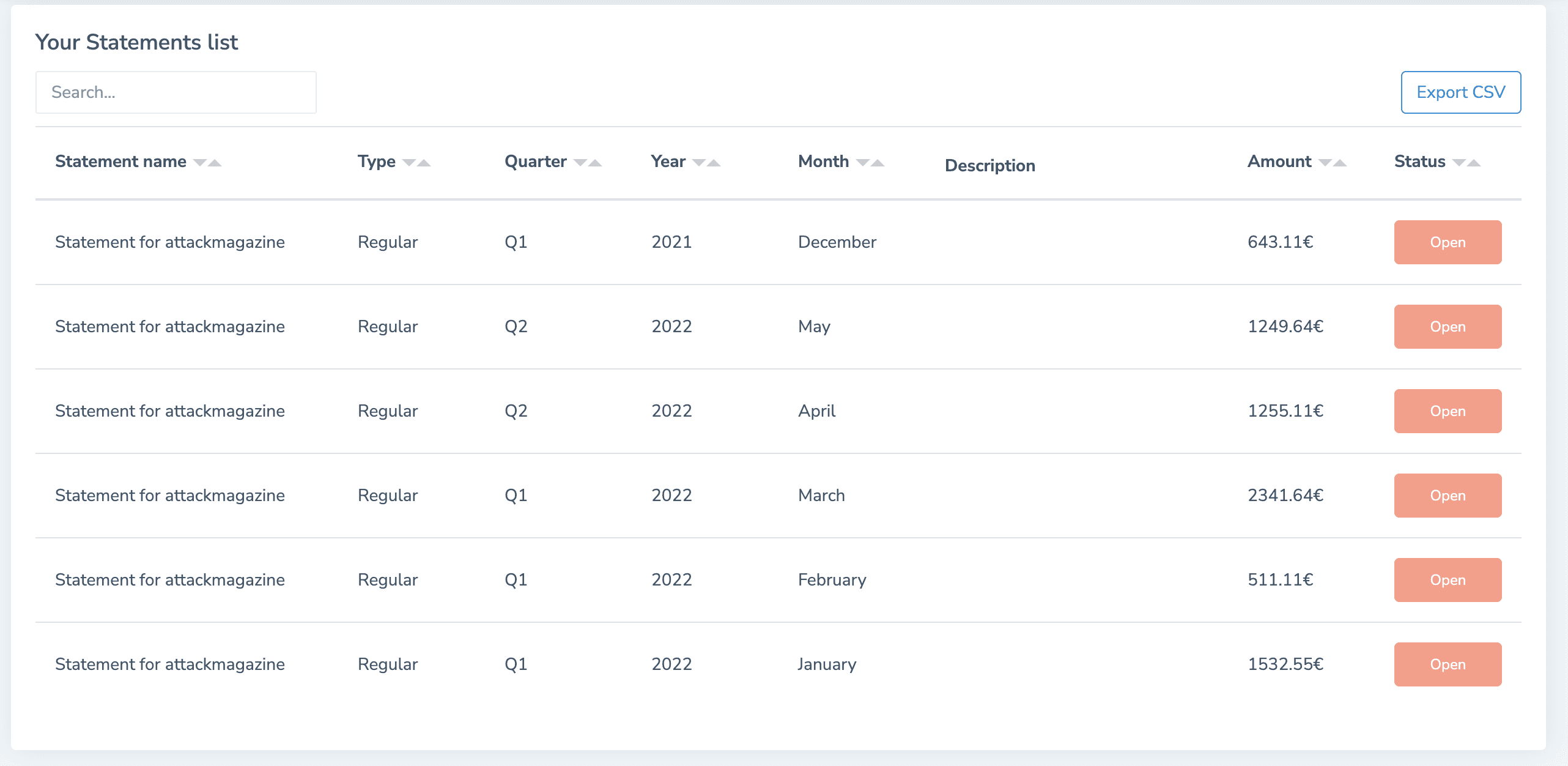Toggle Quarter column sort arrows
This screenshot has height=766, width=1568.
point(588,162)
